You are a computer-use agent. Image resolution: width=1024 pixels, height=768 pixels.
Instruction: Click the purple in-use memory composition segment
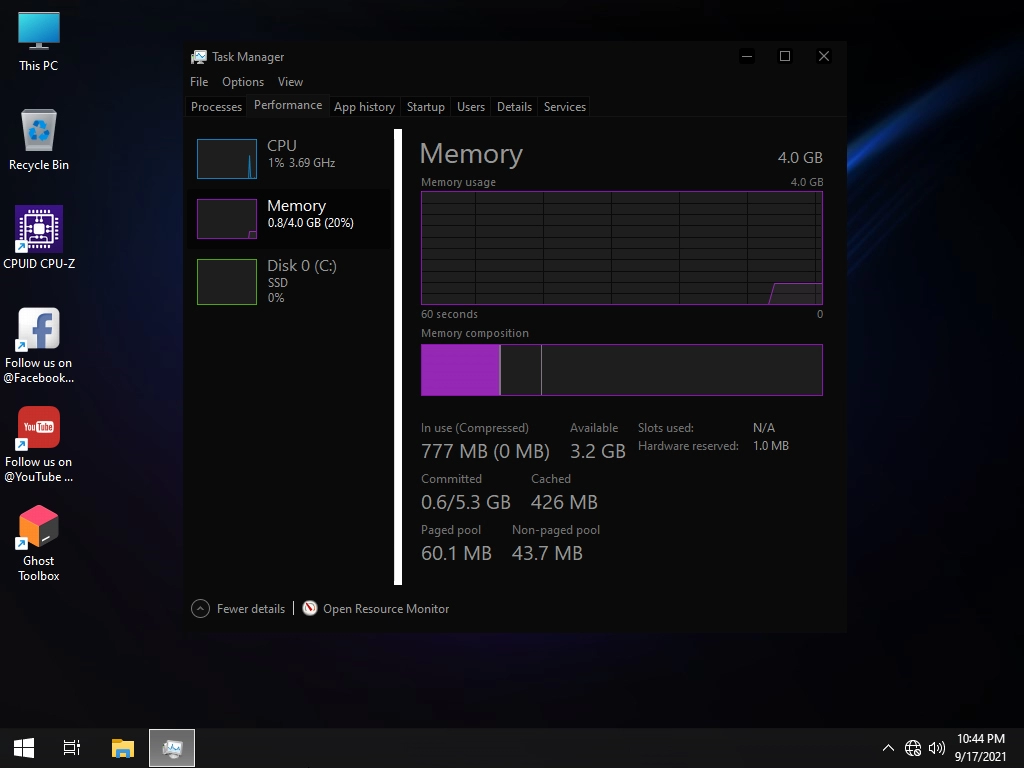pyautogui.click(x=460, y=370)
